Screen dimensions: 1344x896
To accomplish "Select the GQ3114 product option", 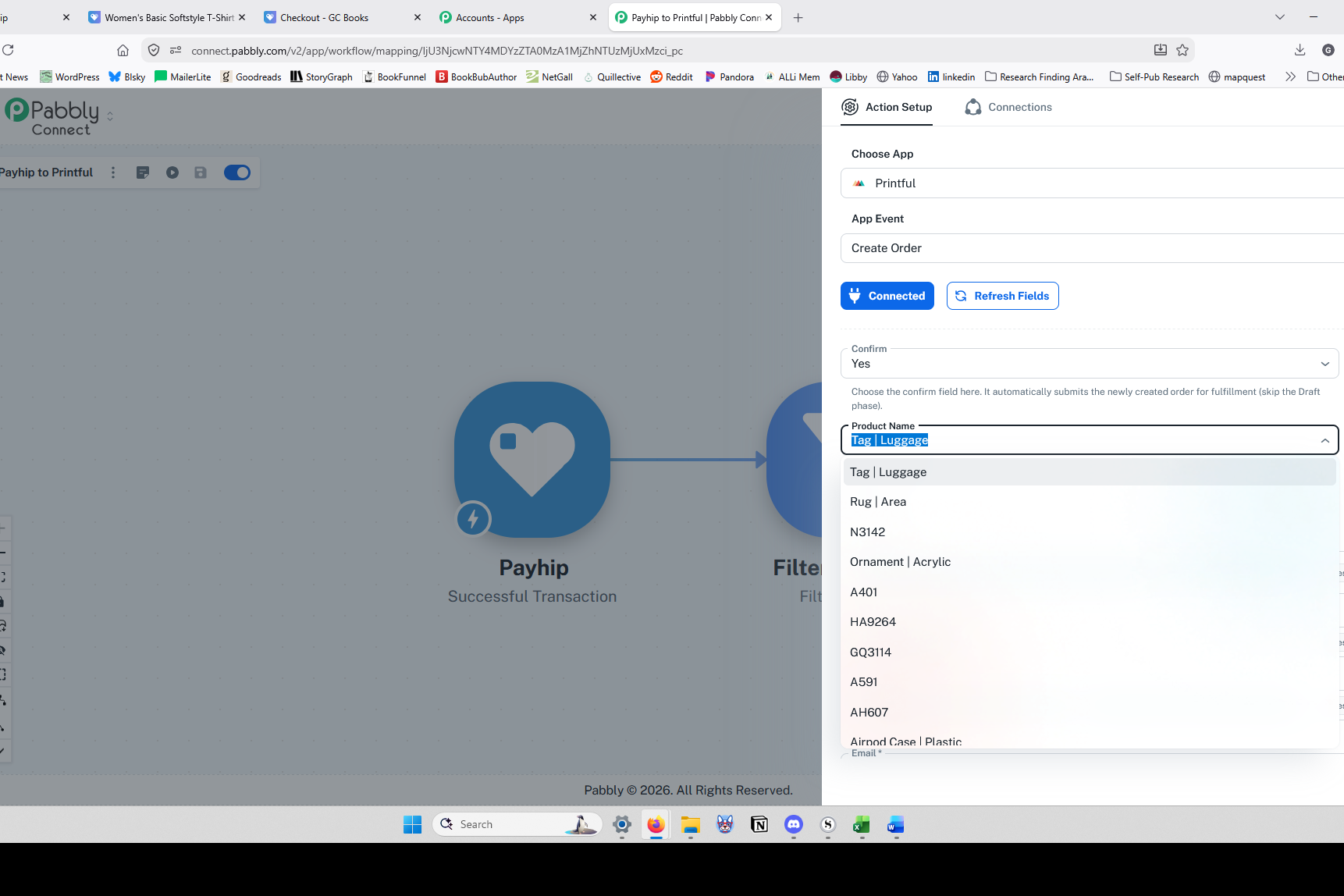I will (1090, 652).
